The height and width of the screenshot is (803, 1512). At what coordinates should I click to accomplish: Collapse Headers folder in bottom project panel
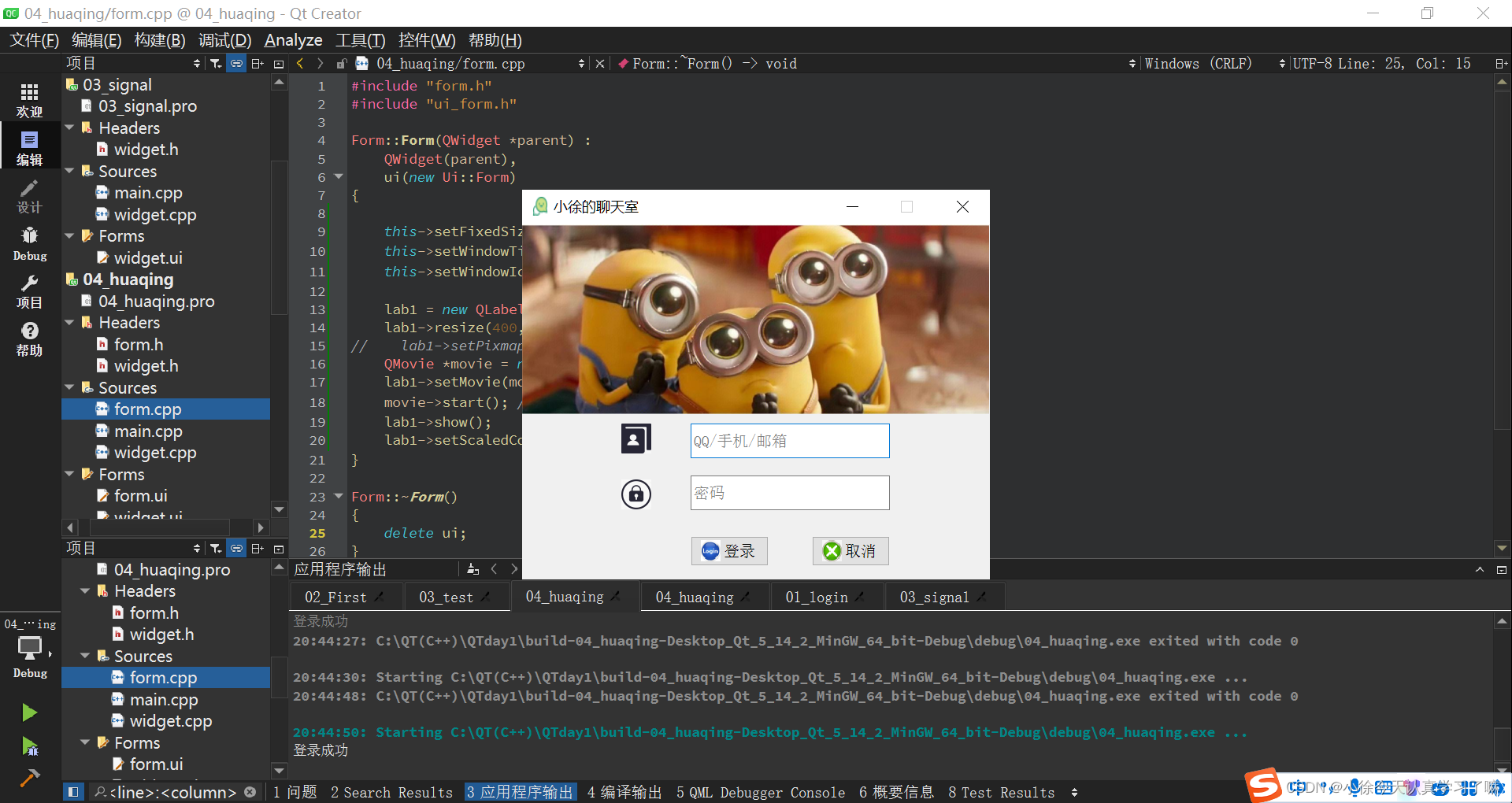tap(85, 591)
